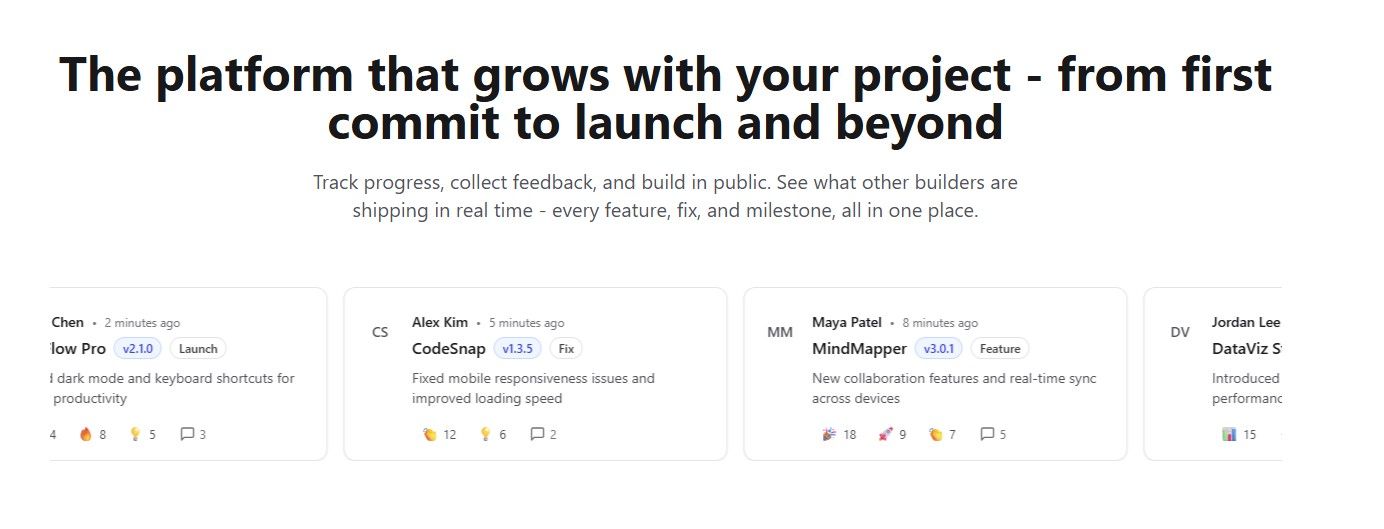Open the MindMapper project title

pyautogui.click(x=859, y=349)
